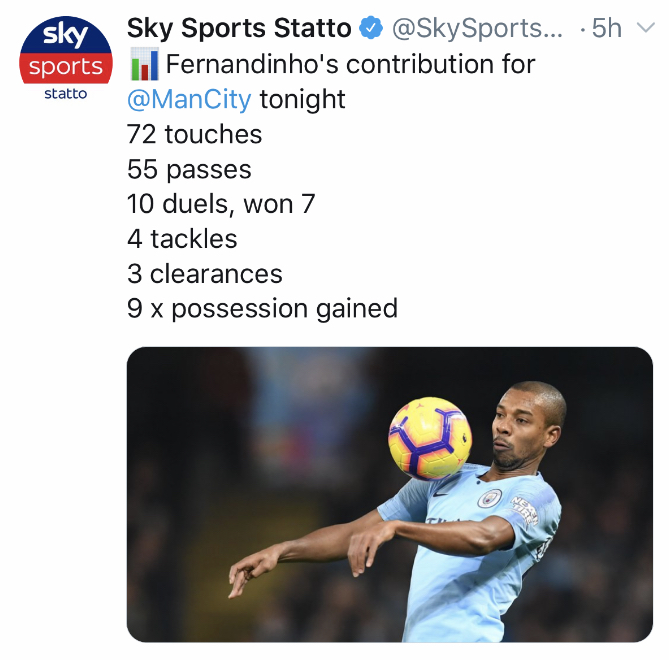Click the 5h tweet timestamp
Viewport: 669px width, 660px height.
[606, 29]
